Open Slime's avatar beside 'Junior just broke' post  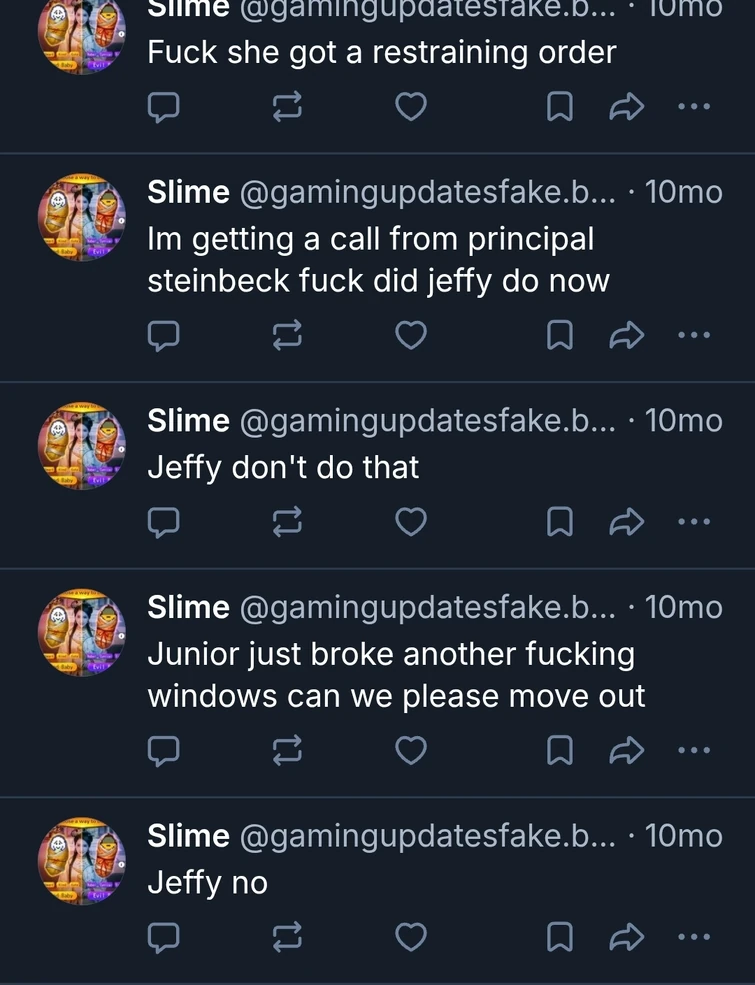tap(82, 634)
